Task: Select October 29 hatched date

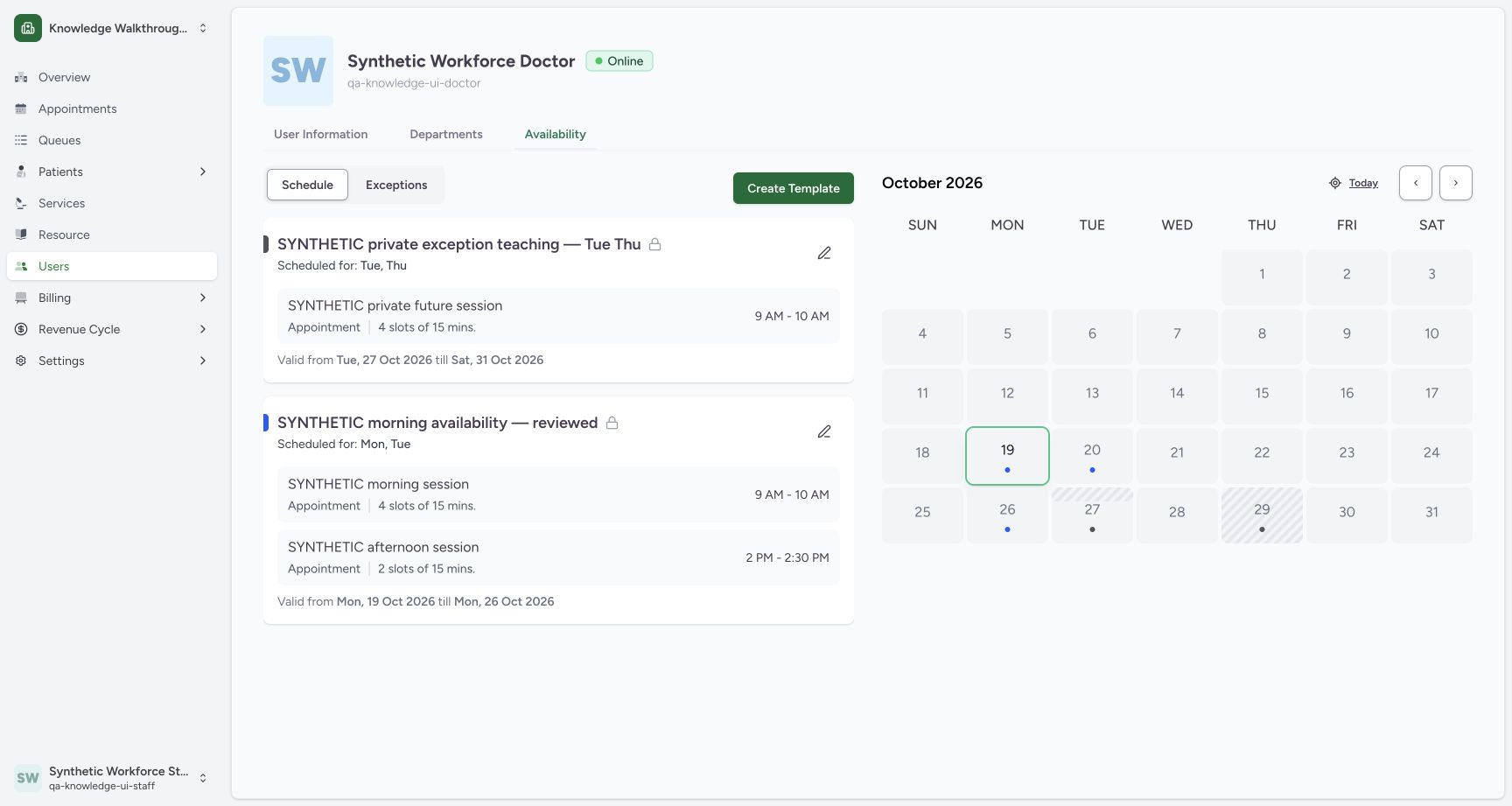Action: pos(1262,515)
